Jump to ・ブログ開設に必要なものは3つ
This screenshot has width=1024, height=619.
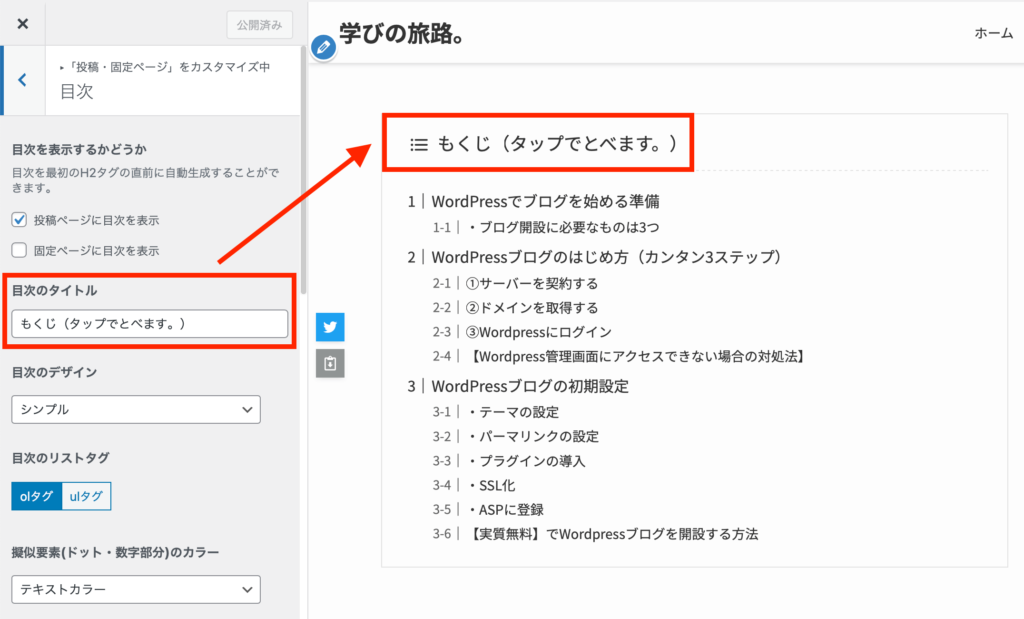pyautogui.click(x=564, y=227)
